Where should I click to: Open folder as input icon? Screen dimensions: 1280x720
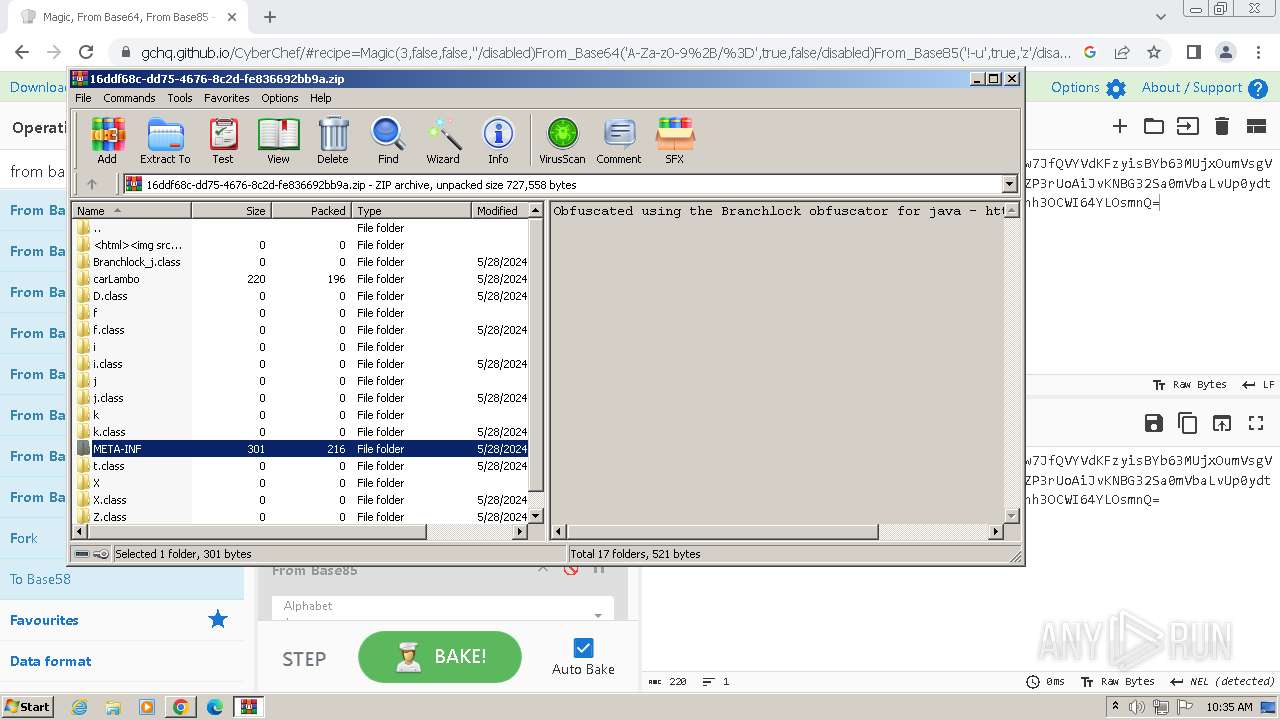click(1154, 126)
